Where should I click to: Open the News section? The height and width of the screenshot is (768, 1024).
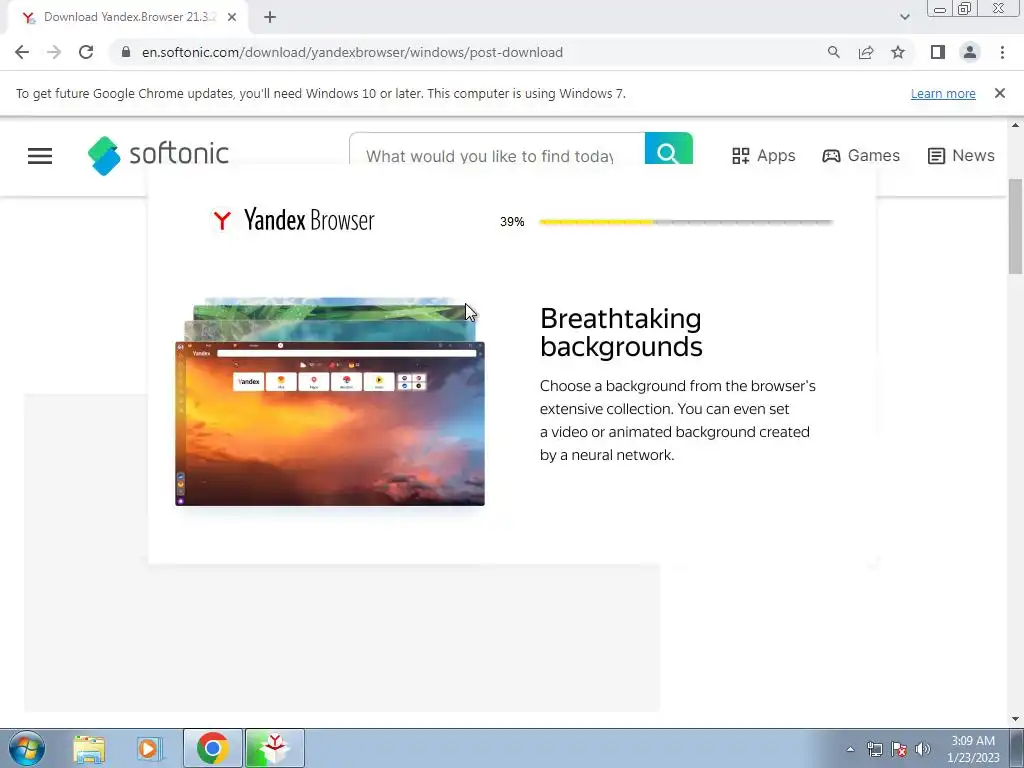coord(961,155)
